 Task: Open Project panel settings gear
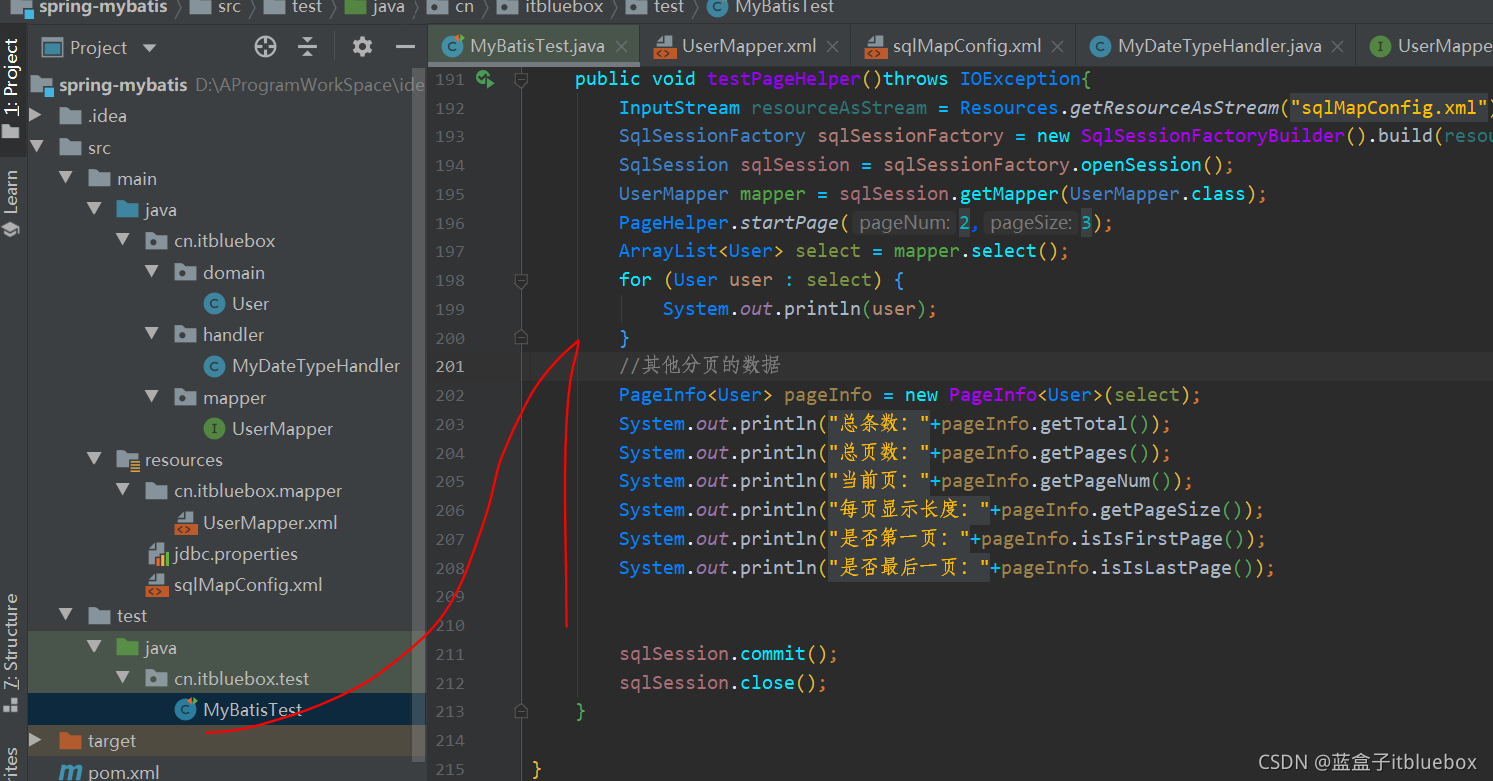362,47
